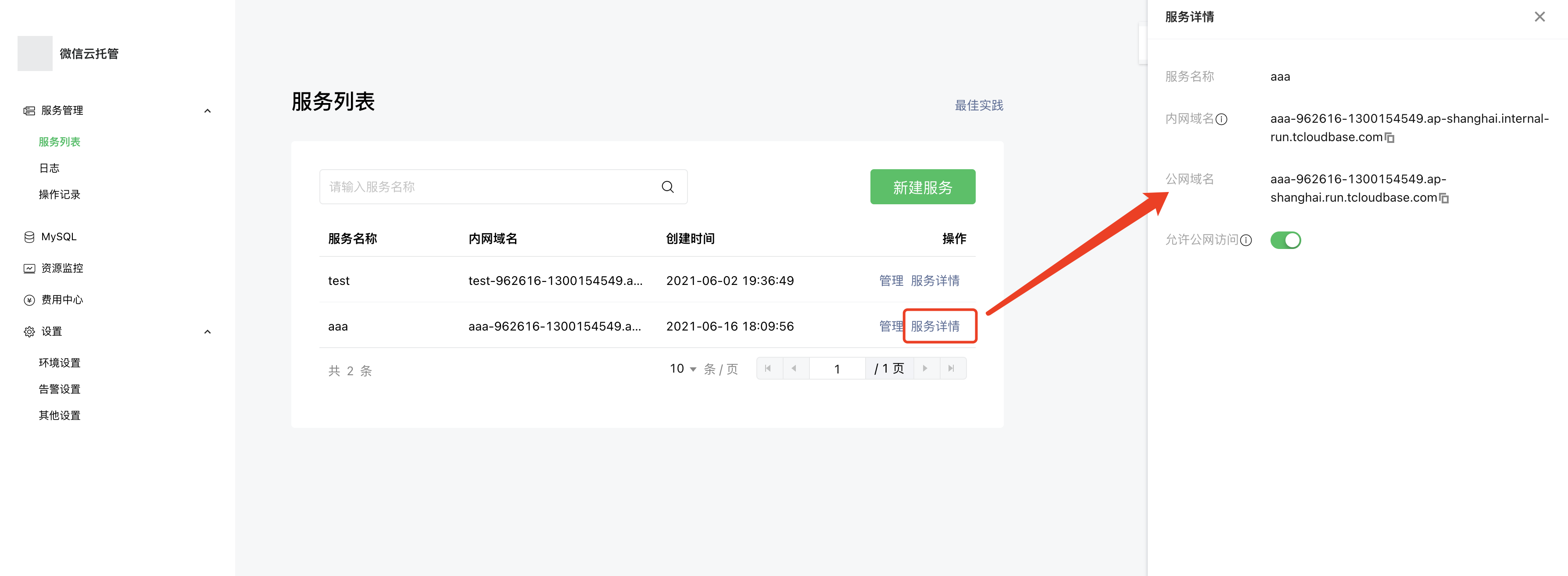Click the search magnifier icon
Image resolution: width=1568 pixels, height=576 pixels.
(667, 187)
